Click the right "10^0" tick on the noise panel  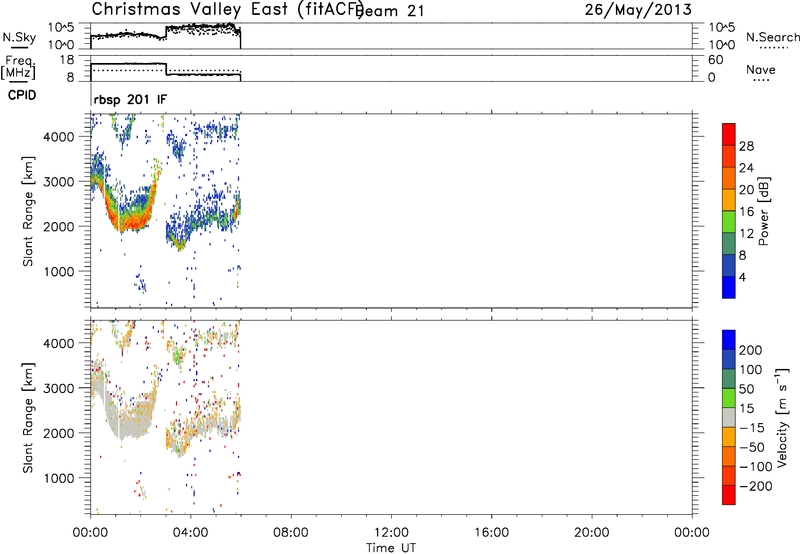pos(722,45)
